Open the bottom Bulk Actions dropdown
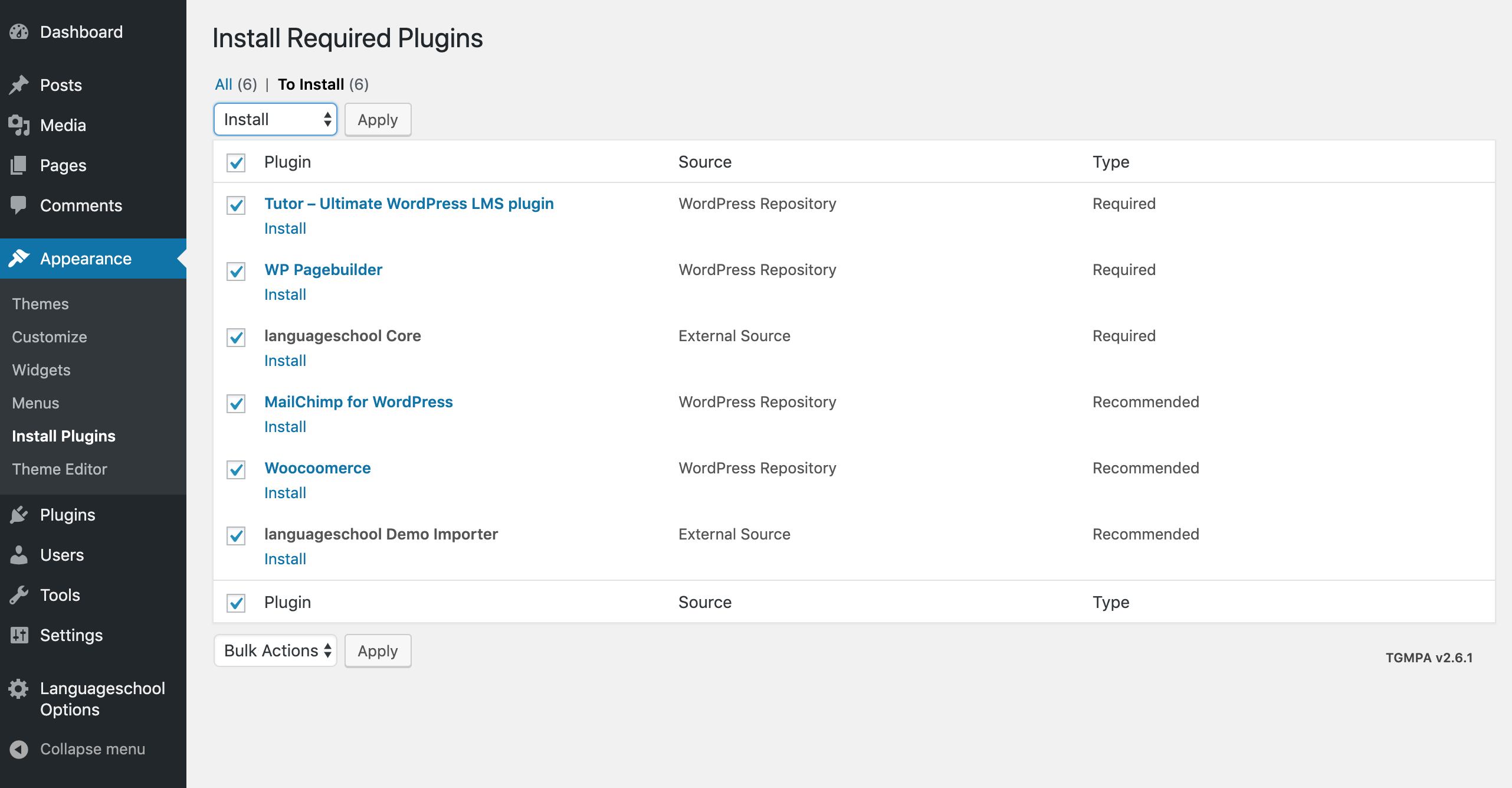Viewport: 1512px width, 788px height. click(275, 650)
